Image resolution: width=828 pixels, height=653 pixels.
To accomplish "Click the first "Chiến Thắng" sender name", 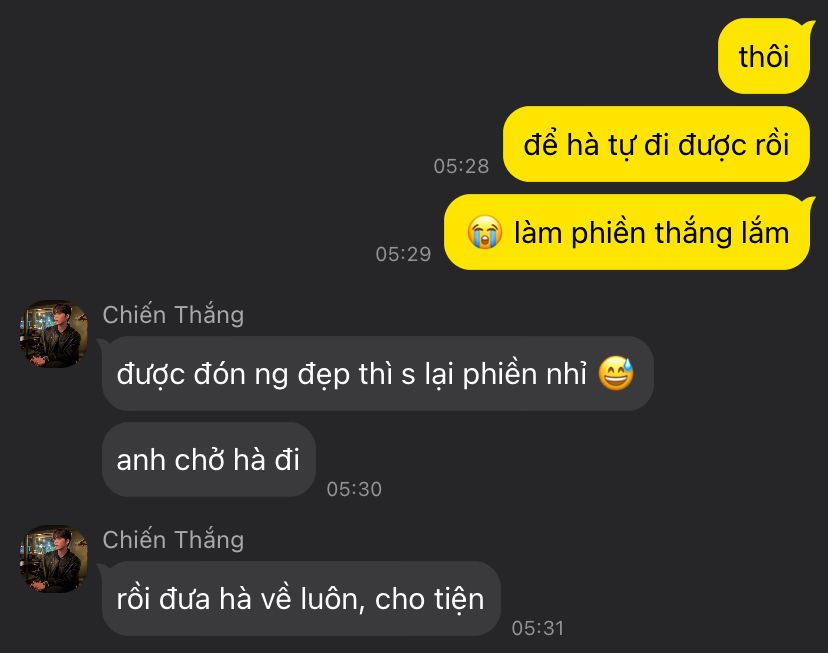I will click(x=173, y=315).
